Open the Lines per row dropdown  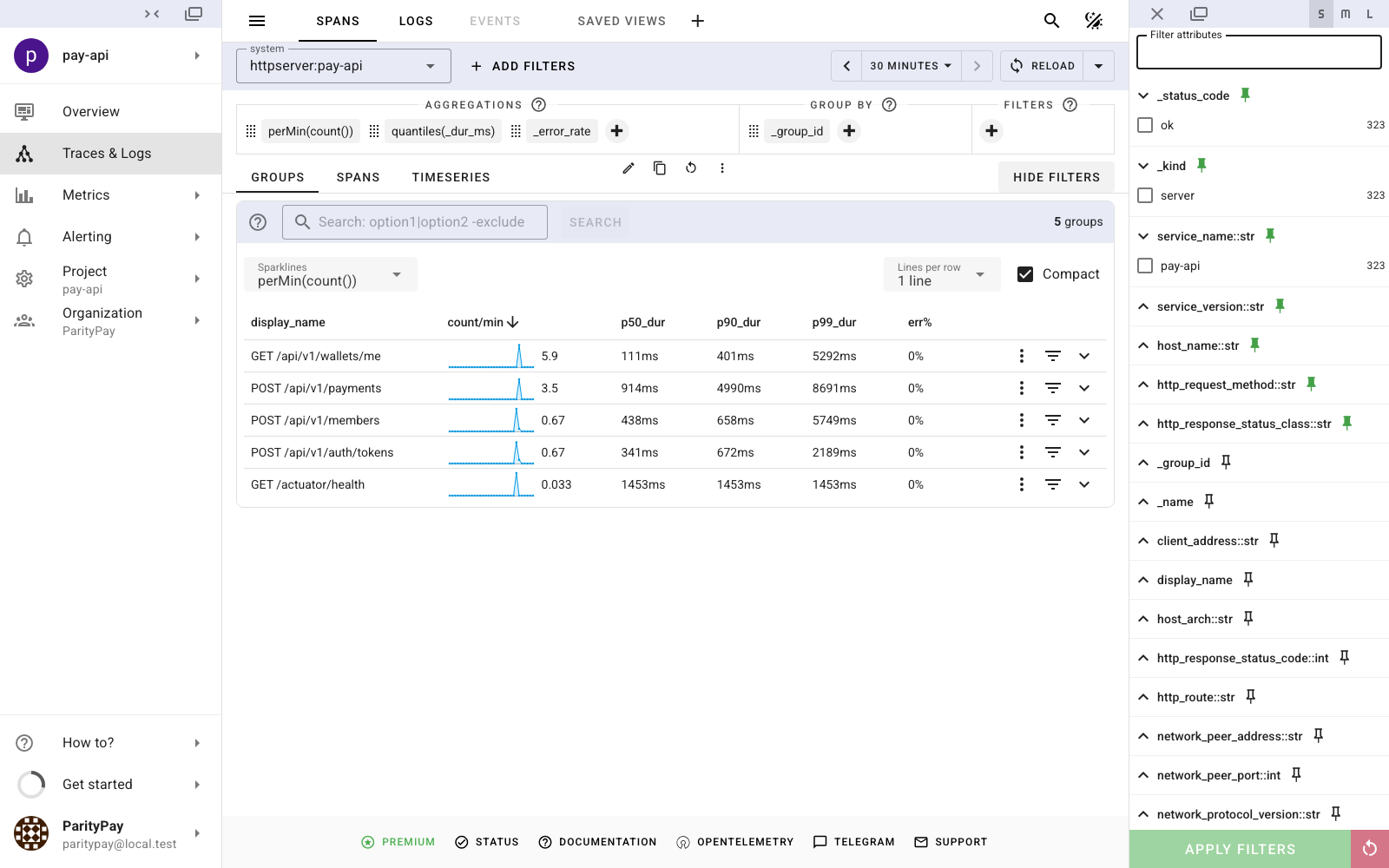(x=942, y=274)
